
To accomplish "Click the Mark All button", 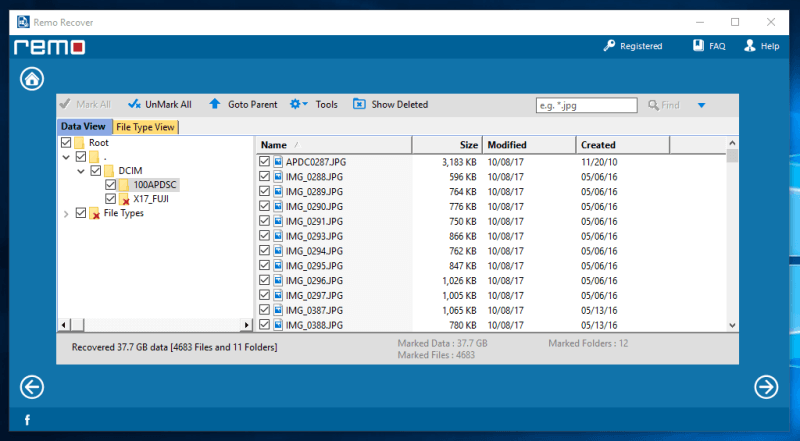I will pos(85,104).
